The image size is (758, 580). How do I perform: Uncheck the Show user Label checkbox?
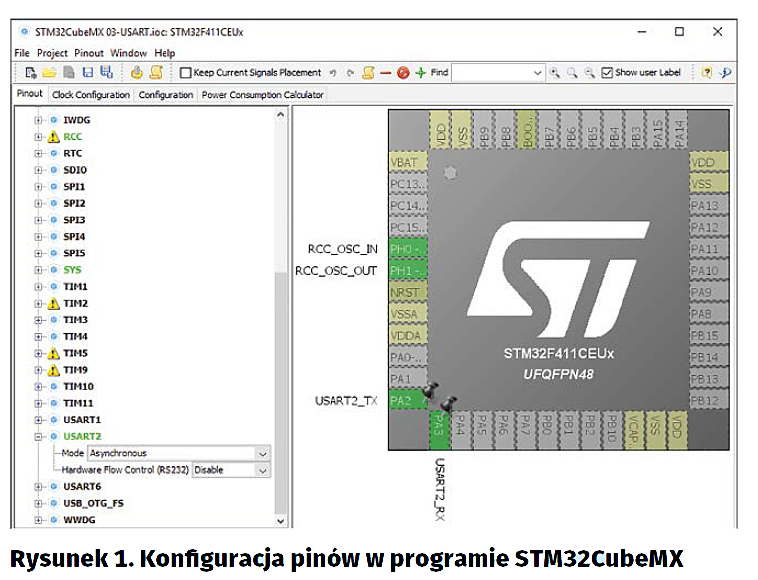pyautogui.click(x=607, y=73)
